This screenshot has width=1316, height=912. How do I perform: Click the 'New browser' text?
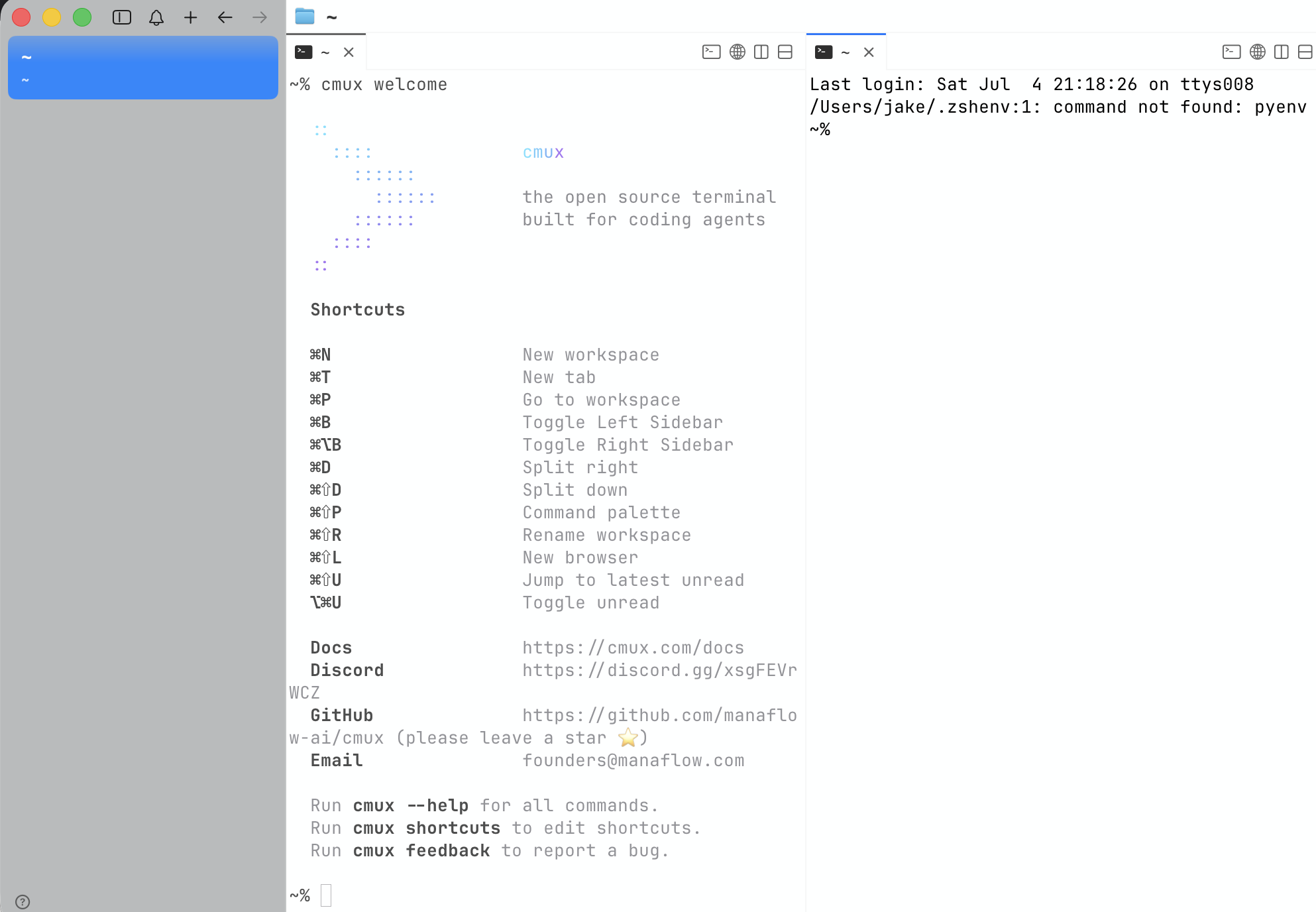click(x=580, y=557)
